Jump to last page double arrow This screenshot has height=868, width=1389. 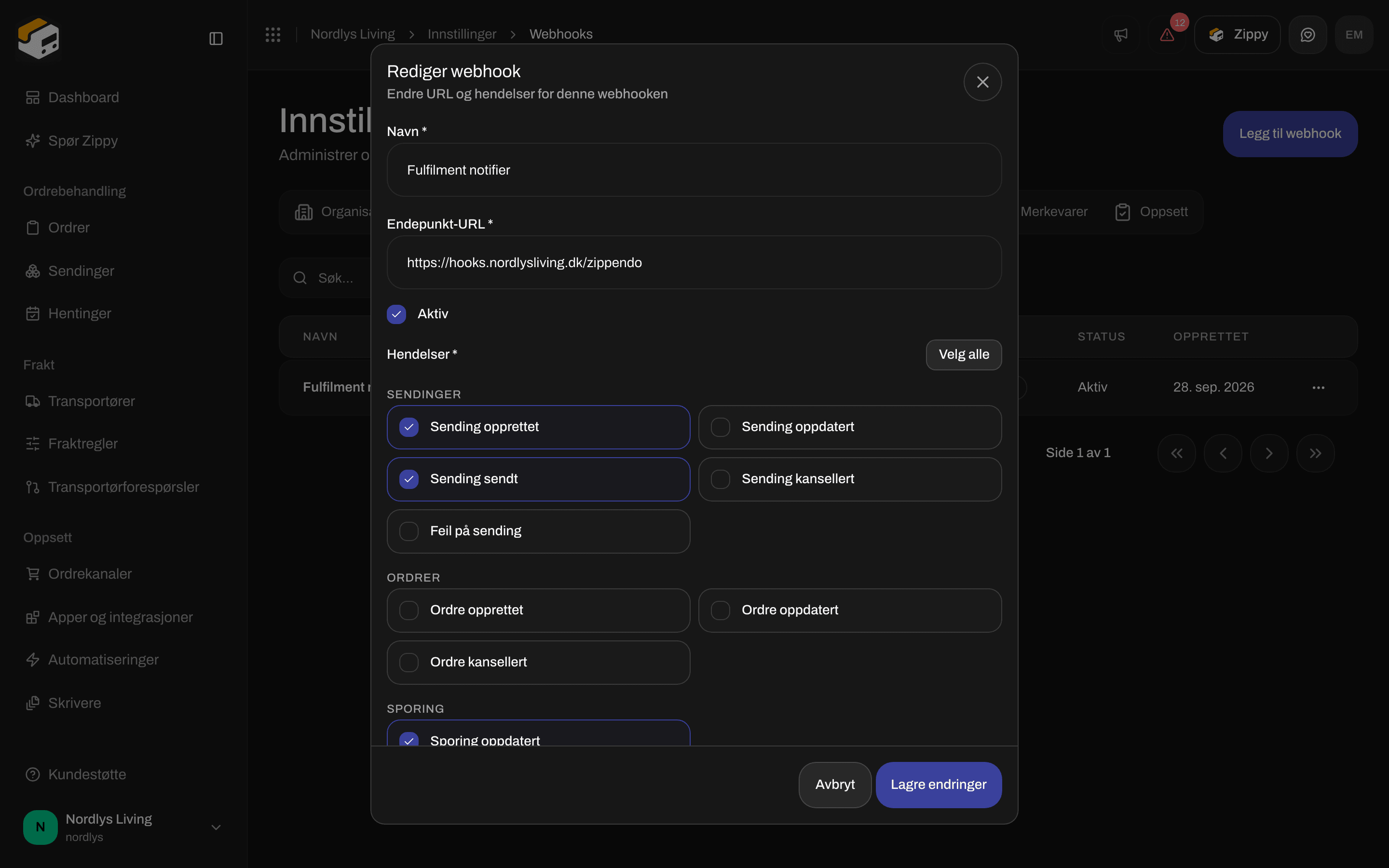coord(1316,453)
